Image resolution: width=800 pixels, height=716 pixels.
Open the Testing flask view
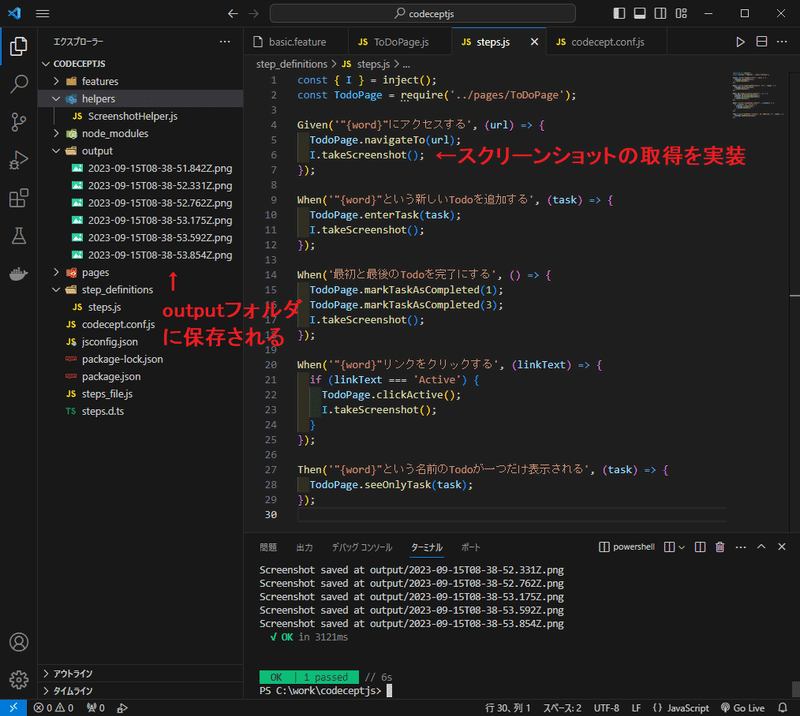[x=19, y=236]
